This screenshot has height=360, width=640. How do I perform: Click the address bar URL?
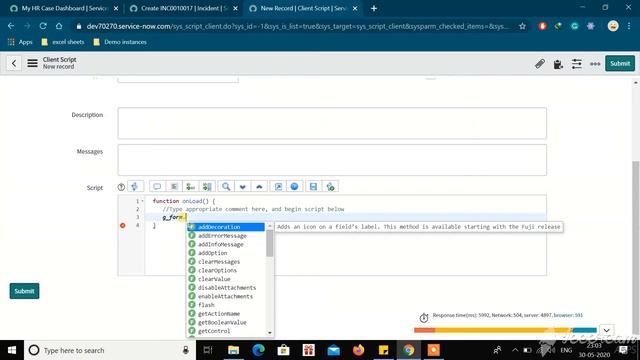(298, 26)
